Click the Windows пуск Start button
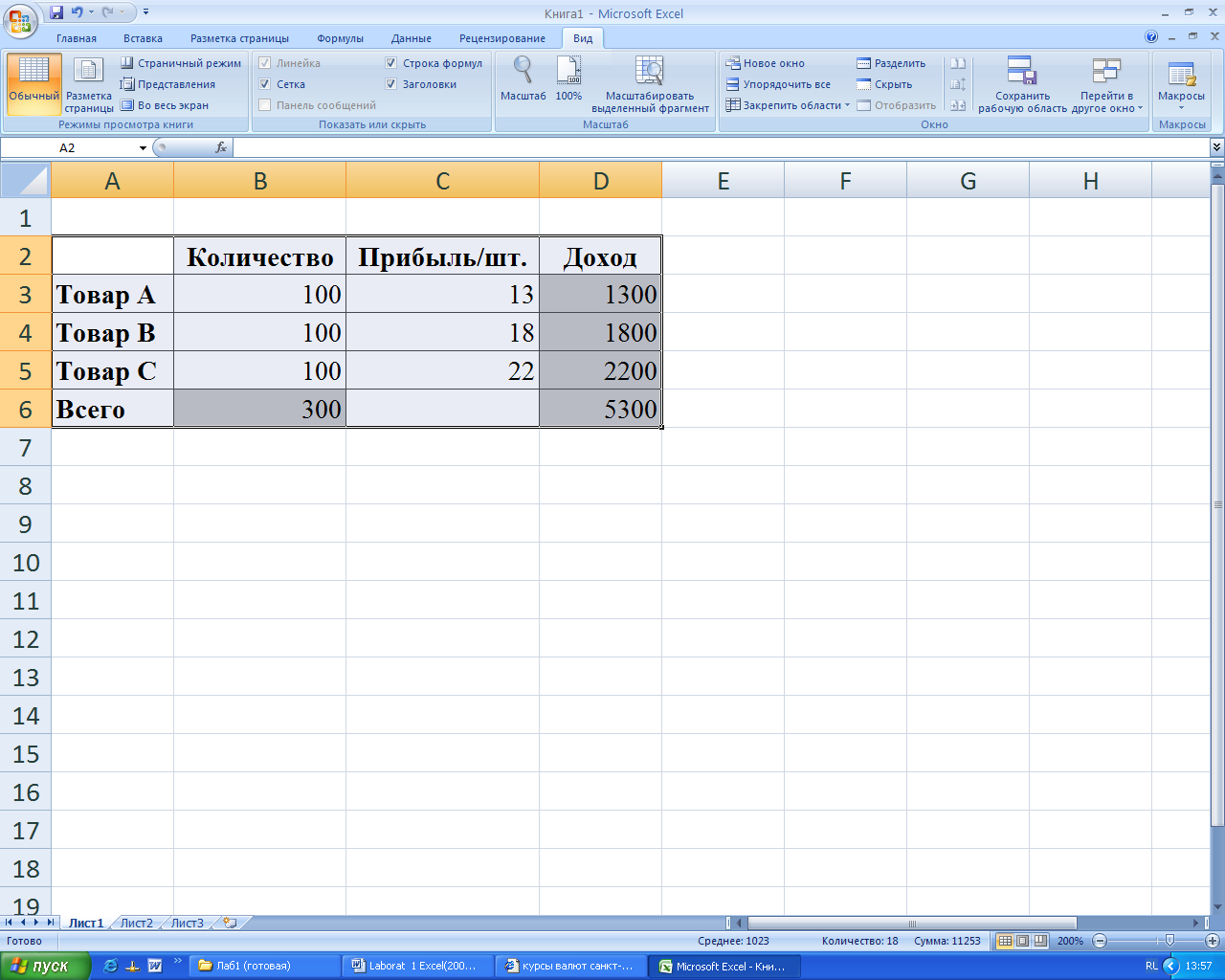 tap(45, 966)
